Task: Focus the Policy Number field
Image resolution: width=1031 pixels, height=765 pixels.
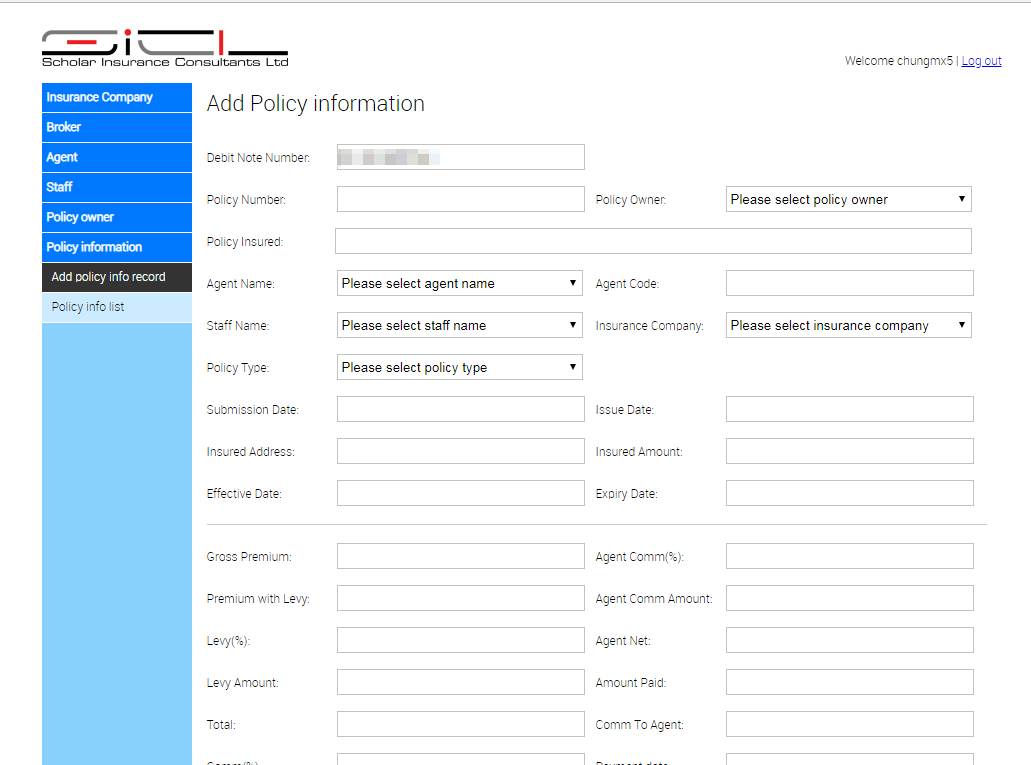Action: [460, 199]
